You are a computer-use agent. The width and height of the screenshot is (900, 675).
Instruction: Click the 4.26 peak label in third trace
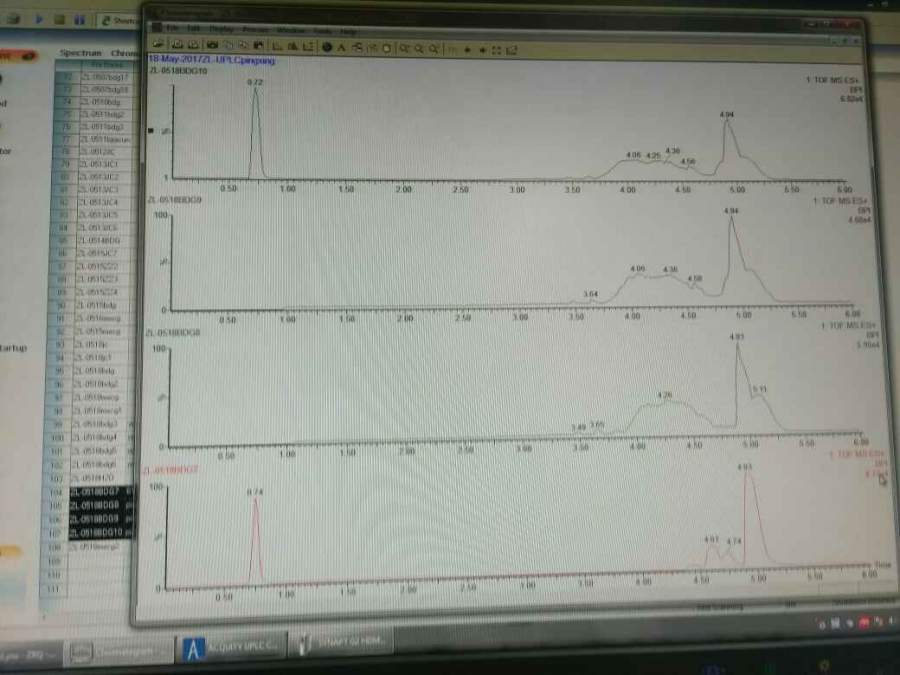point(665,395)
